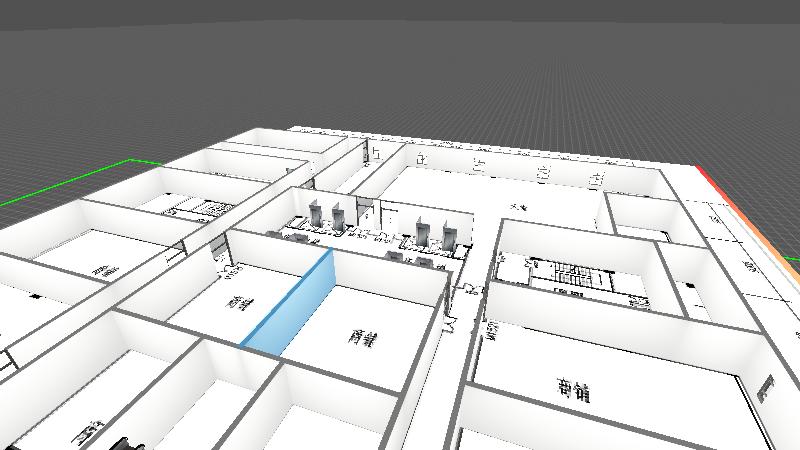This screenshot has width=800, height=450.
Task: Click the 商铺 label left of blue wall
Action: click(x=239, y=303)
